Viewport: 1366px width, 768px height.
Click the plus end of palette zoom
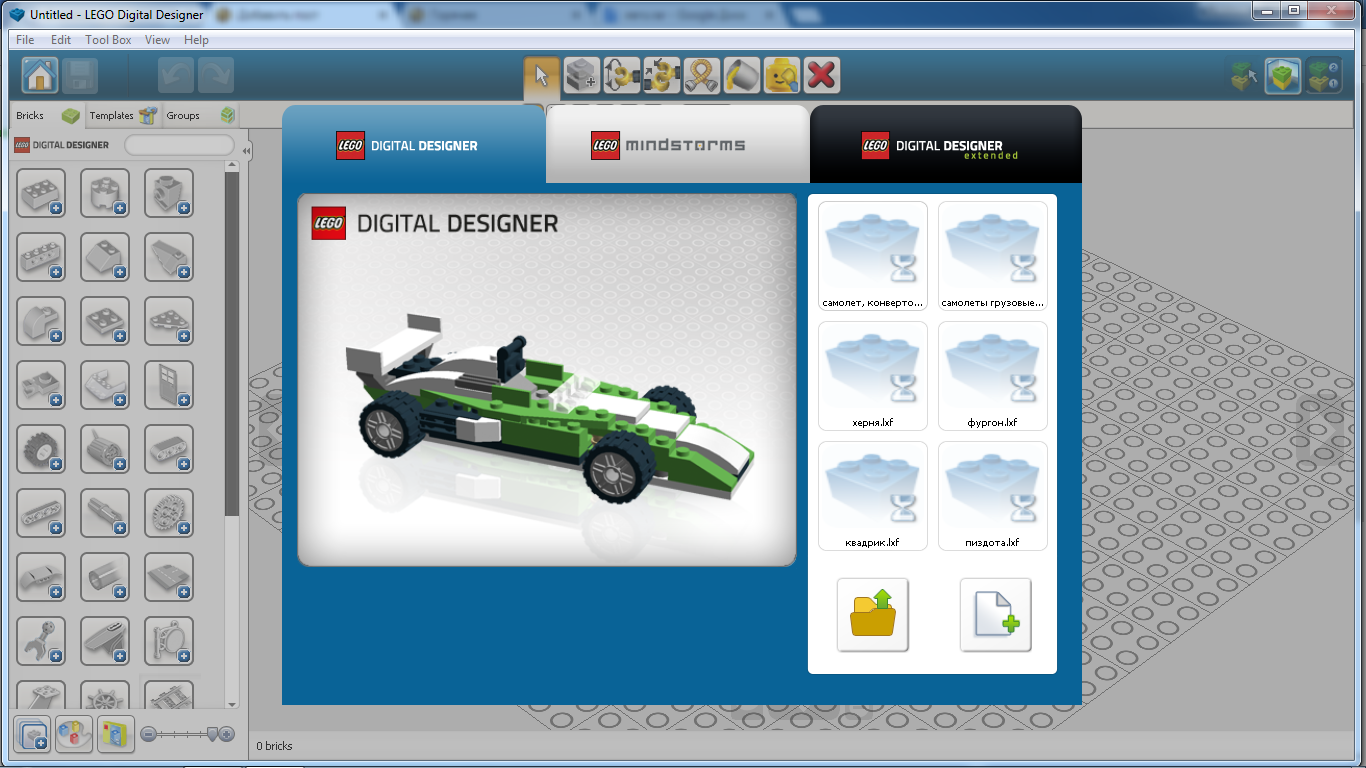coord(227,734)
